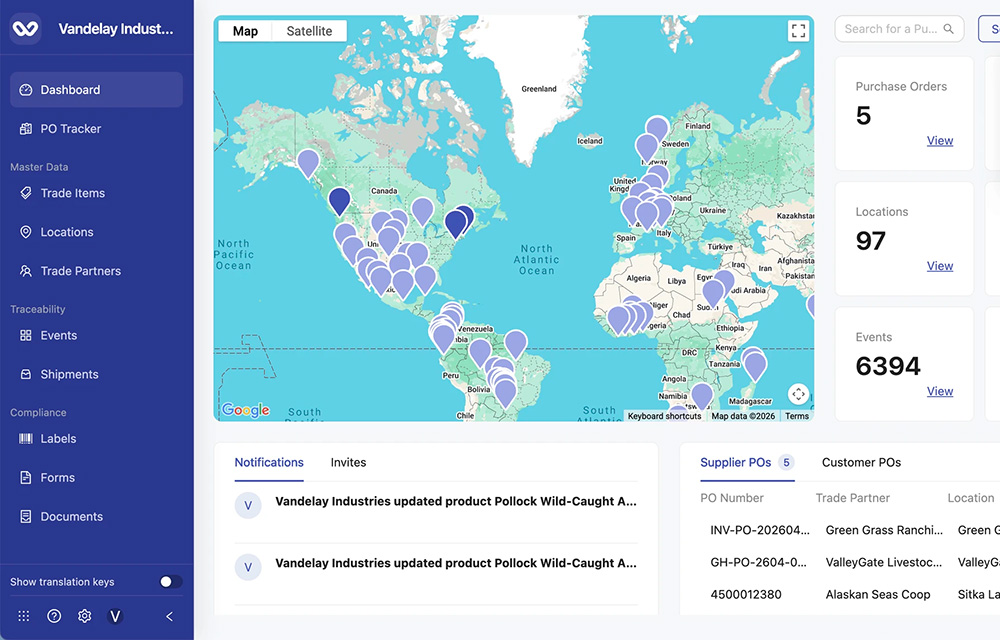Toggle fullscreen map view
1000x640 pixels.
[x=798, y=31]
